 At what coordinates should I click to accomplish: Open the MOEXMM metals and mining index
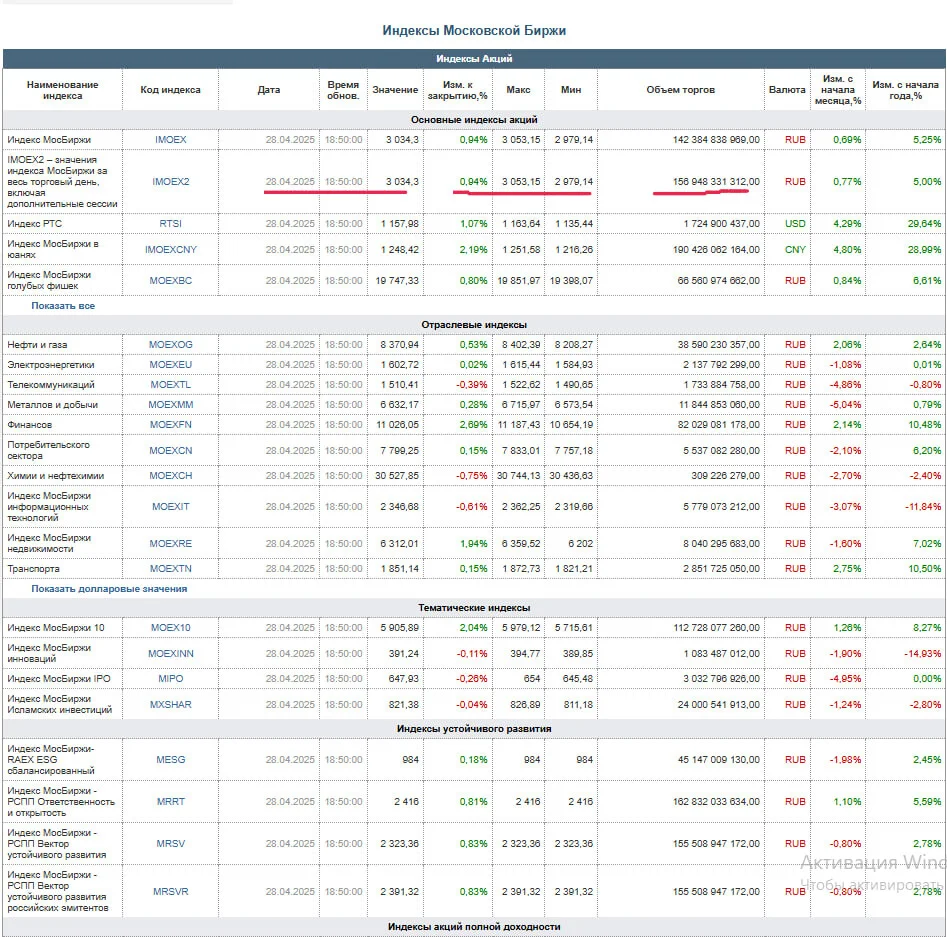170,405
